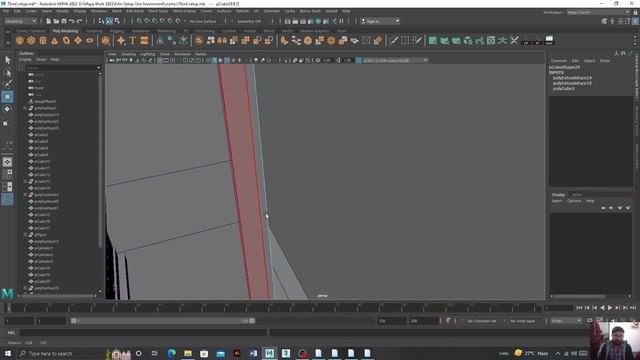The image size is (640, 360).
Task: Pick the Lasso select tool
Action: pos(7,73)
